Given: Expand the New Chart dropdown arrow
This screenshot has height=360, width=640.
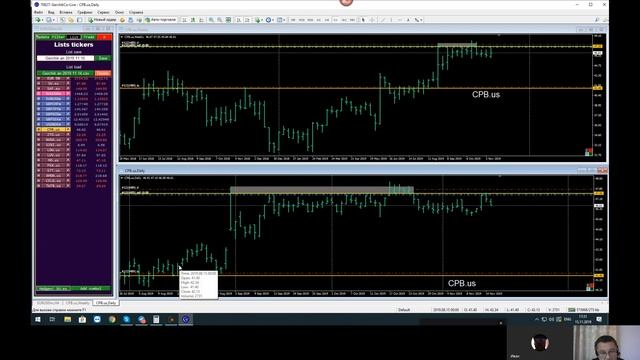Looking at the screenshot, I should [42, 20].
